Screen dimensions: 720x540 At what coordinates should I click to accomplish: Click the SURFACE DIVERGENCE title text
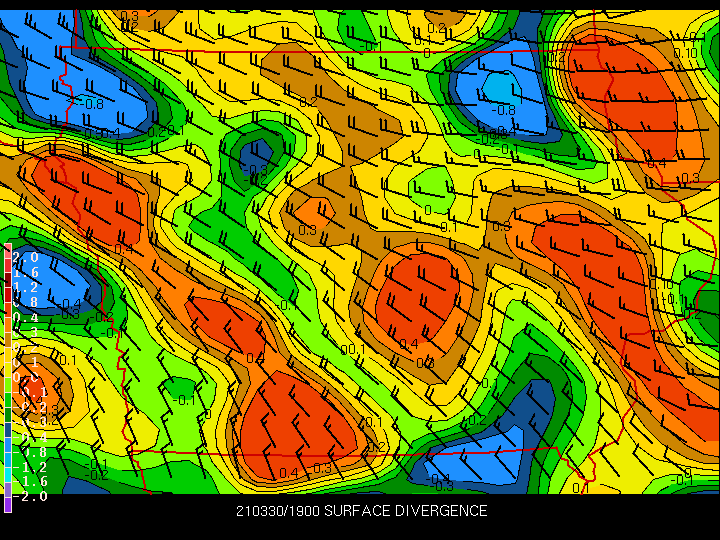(x=406, y=511)
